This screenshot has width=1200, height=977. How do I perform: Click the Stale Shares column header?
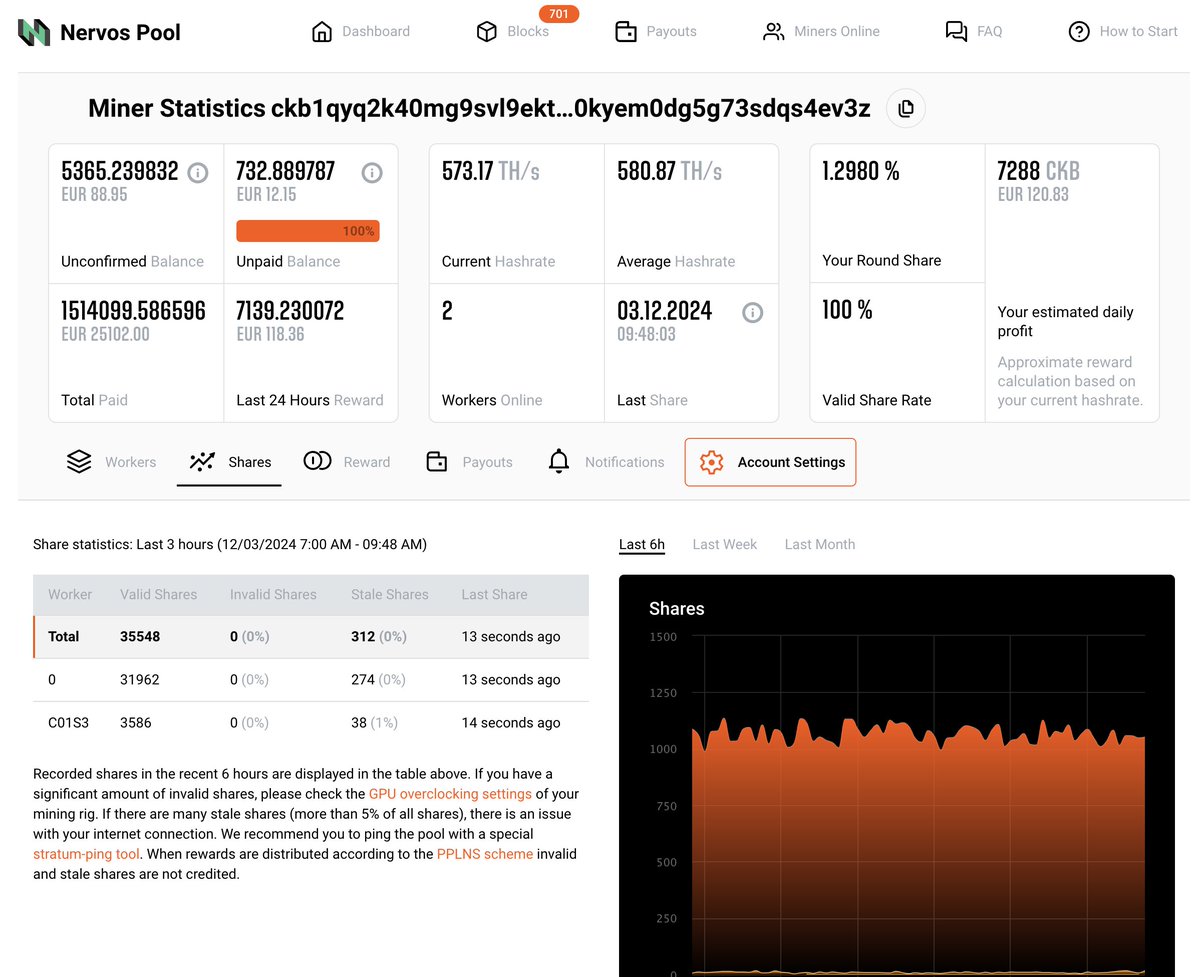pos(390,594)
